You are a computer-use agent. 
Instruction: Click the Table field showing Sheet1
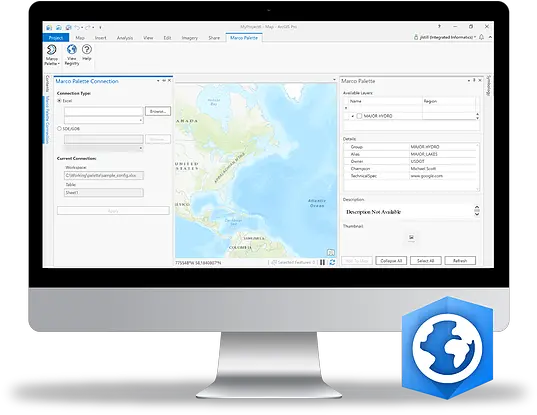coord(104,192)
